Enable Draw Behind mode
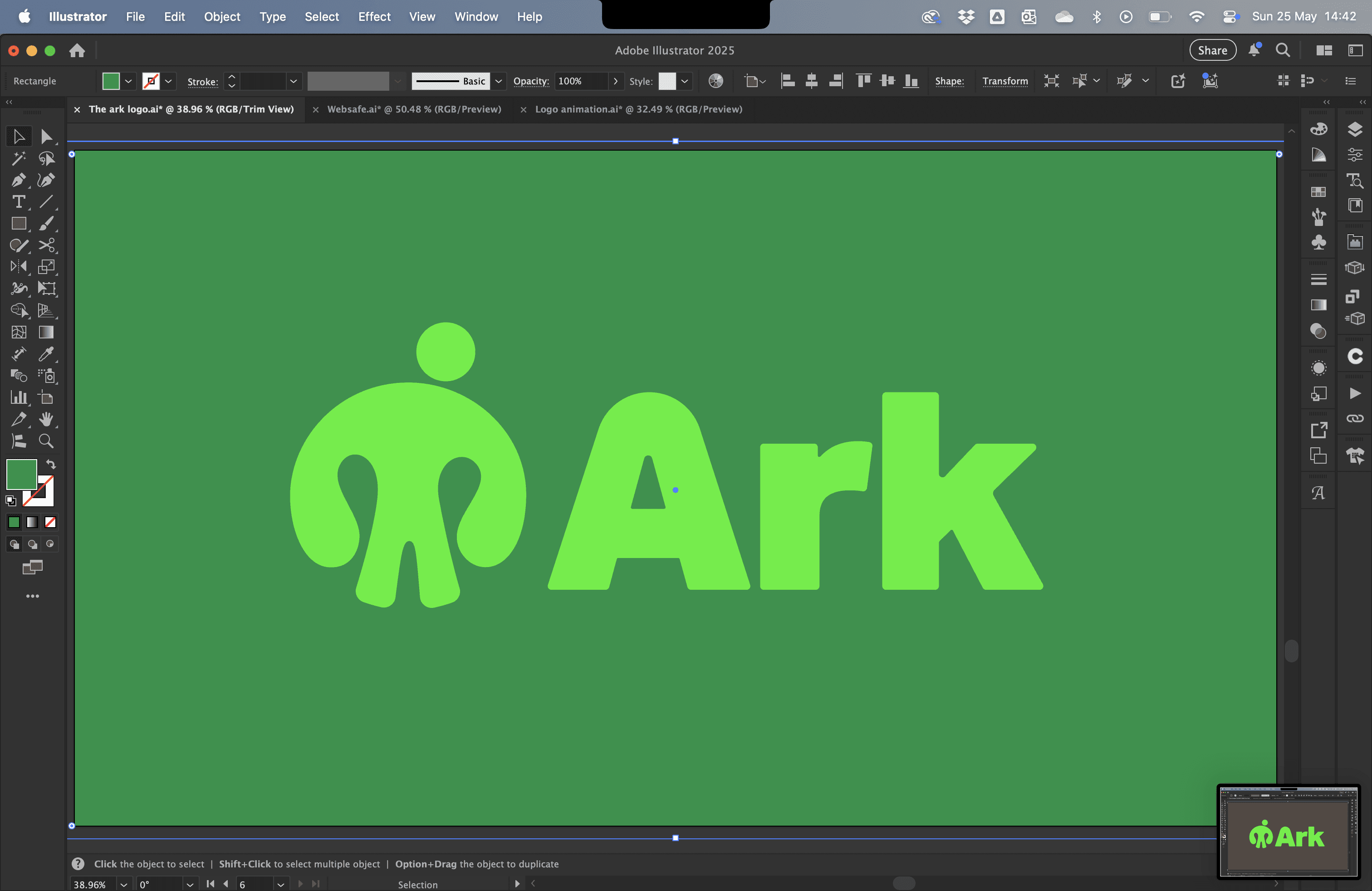 (32, 544)
